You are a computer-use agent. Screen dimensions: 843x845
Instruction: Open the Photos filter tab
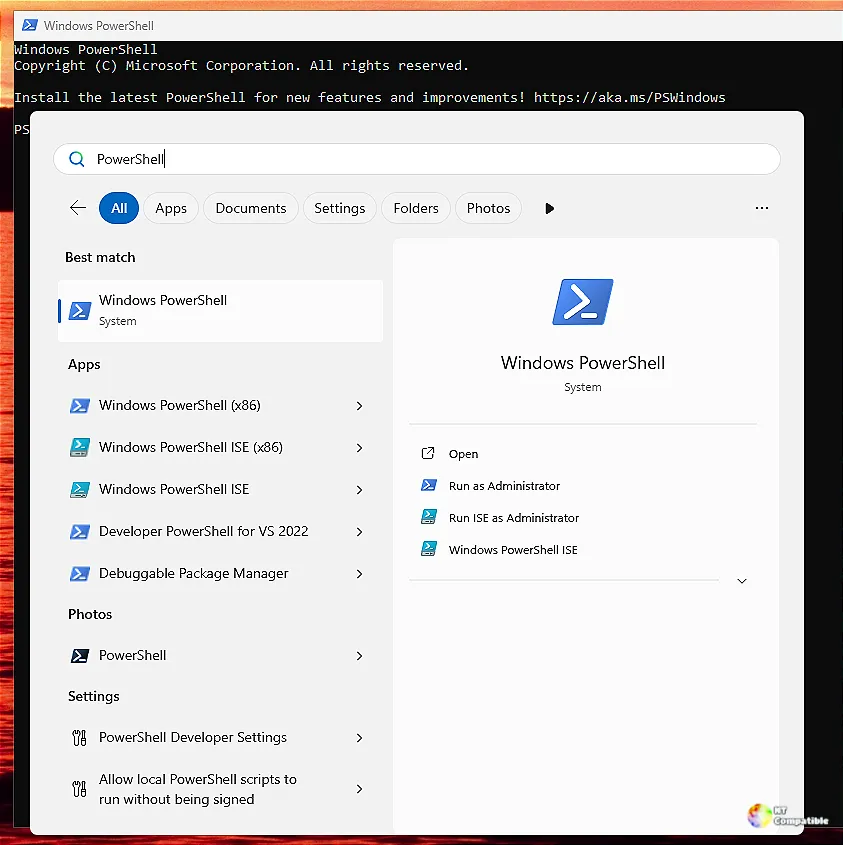click(488, 208)
